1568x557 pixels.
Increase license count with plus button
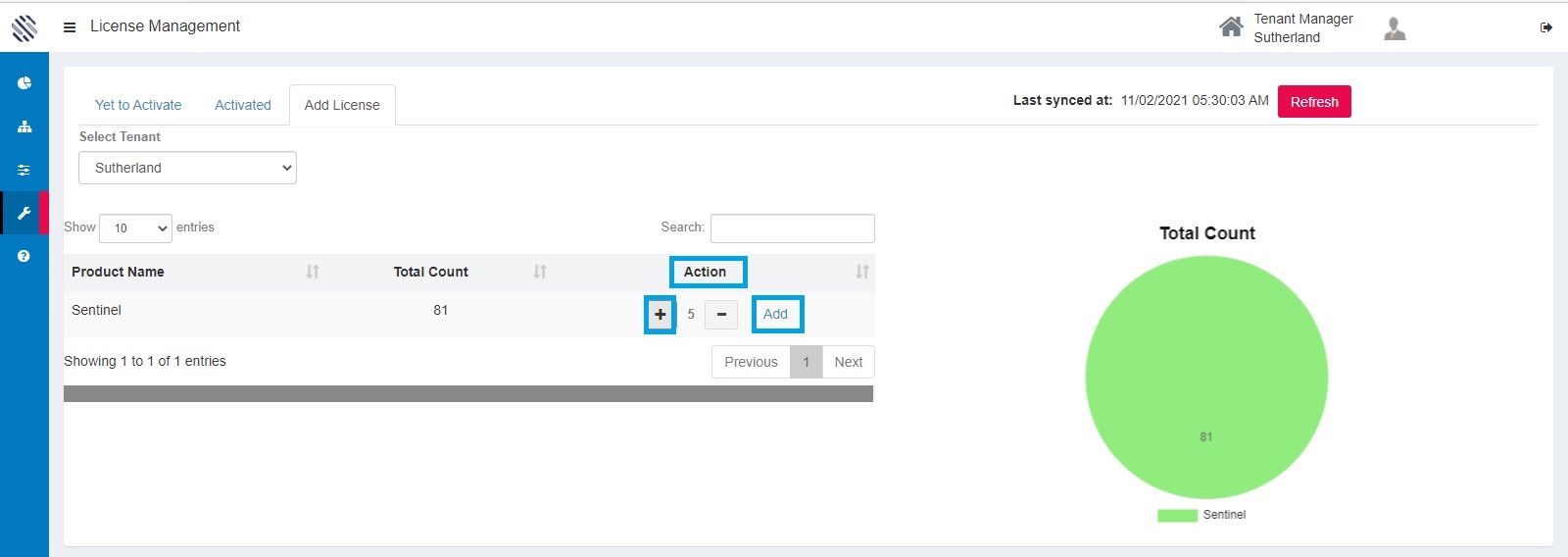[661, 315]
